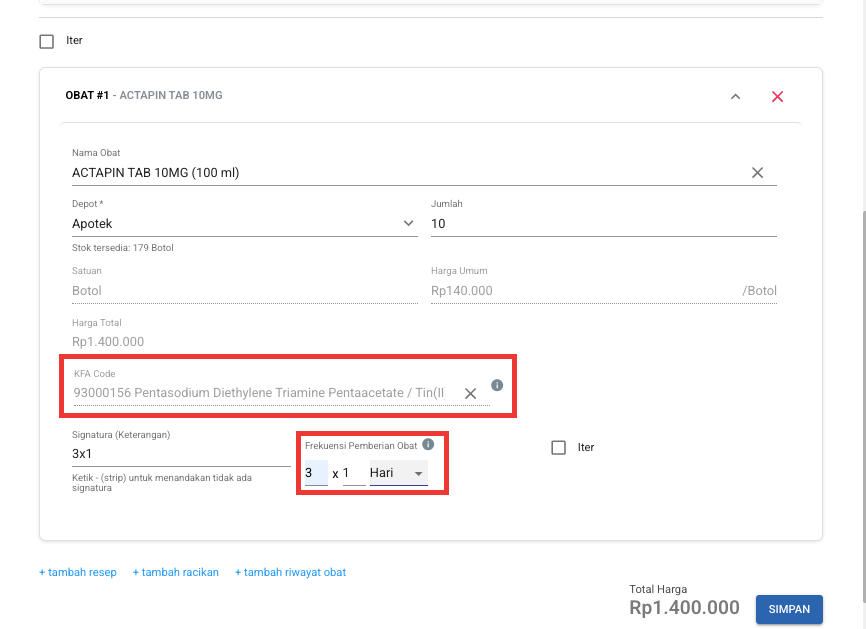866x629 pixels.
Task: Remove Obat #1 with the red X
Action: pos(777,97)
